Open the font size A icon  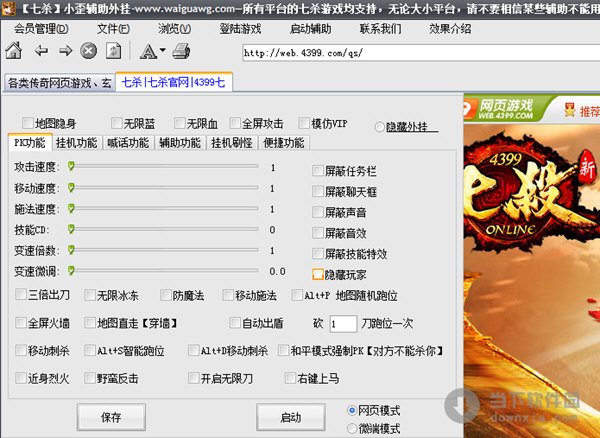[x=148, y=52]
